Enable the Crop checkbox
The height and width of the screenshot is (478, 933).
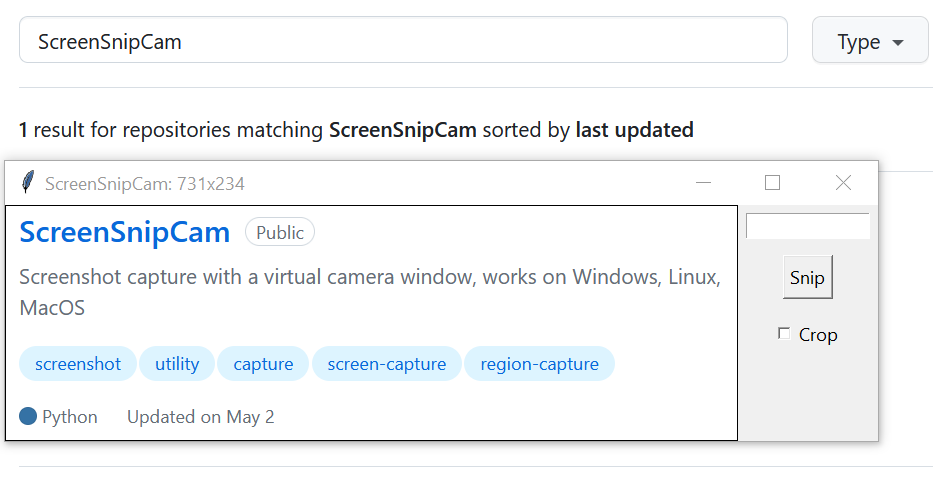(784, 333)
